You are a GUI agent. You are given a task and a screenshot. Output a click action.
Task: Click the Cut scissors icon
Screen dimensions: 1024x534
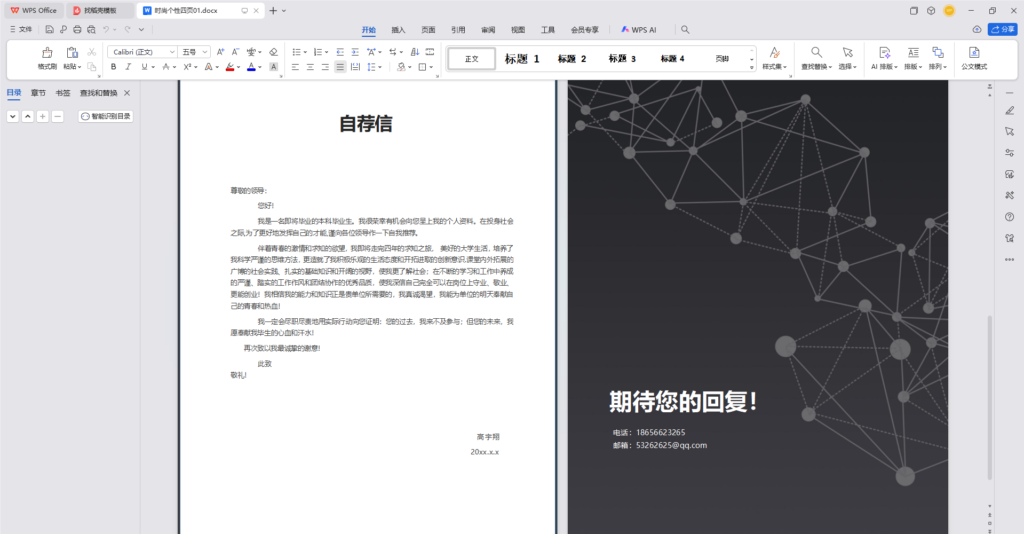91,52
